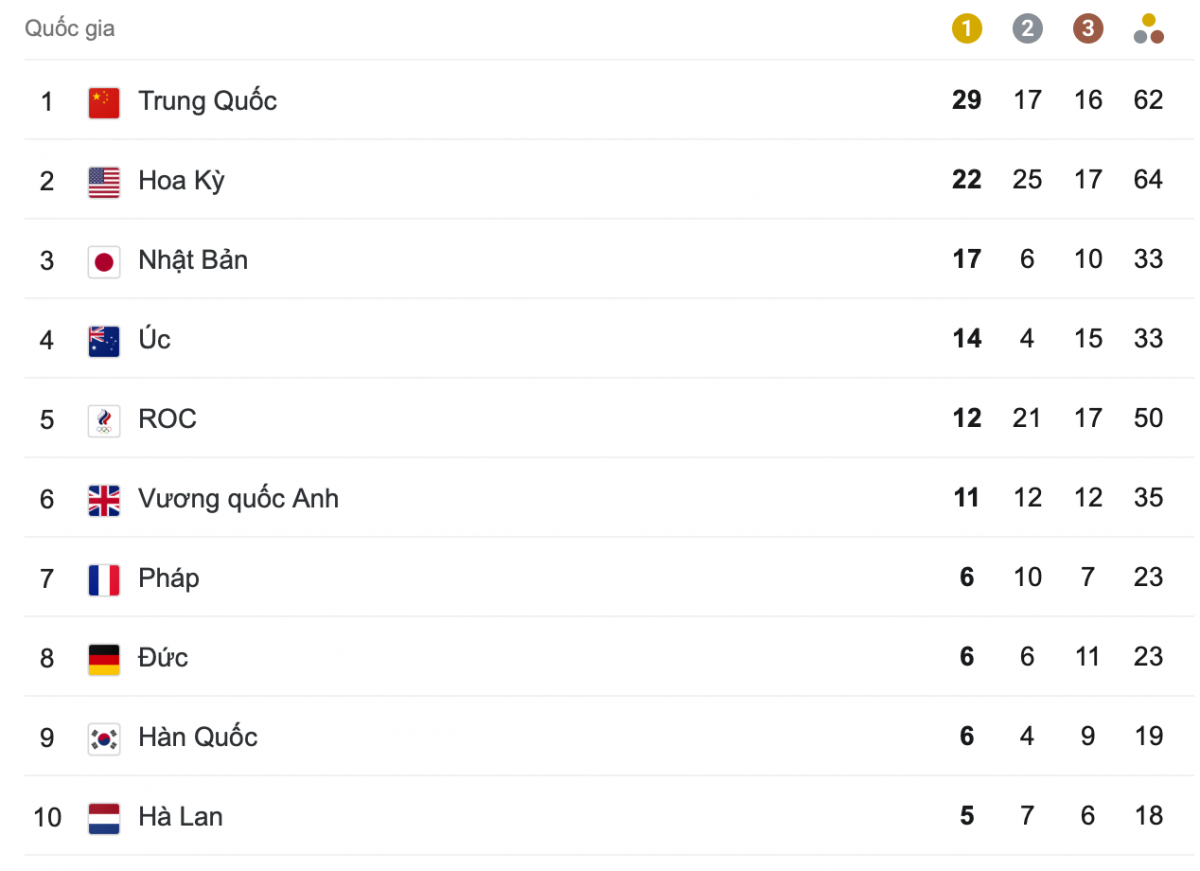Screen dimensions: 1200x871
Task: Click Hoa Kỳ's total of 64 medals
Action: point(1149,180)
